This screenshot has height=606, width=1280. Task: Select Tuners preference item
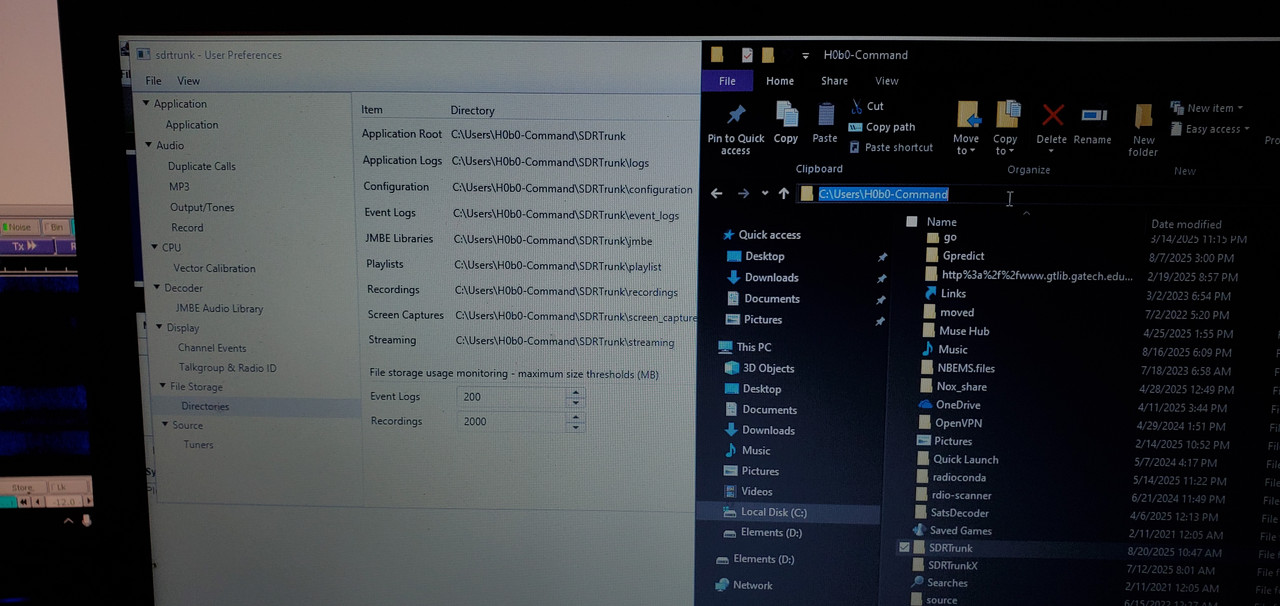tap(198, 445)
